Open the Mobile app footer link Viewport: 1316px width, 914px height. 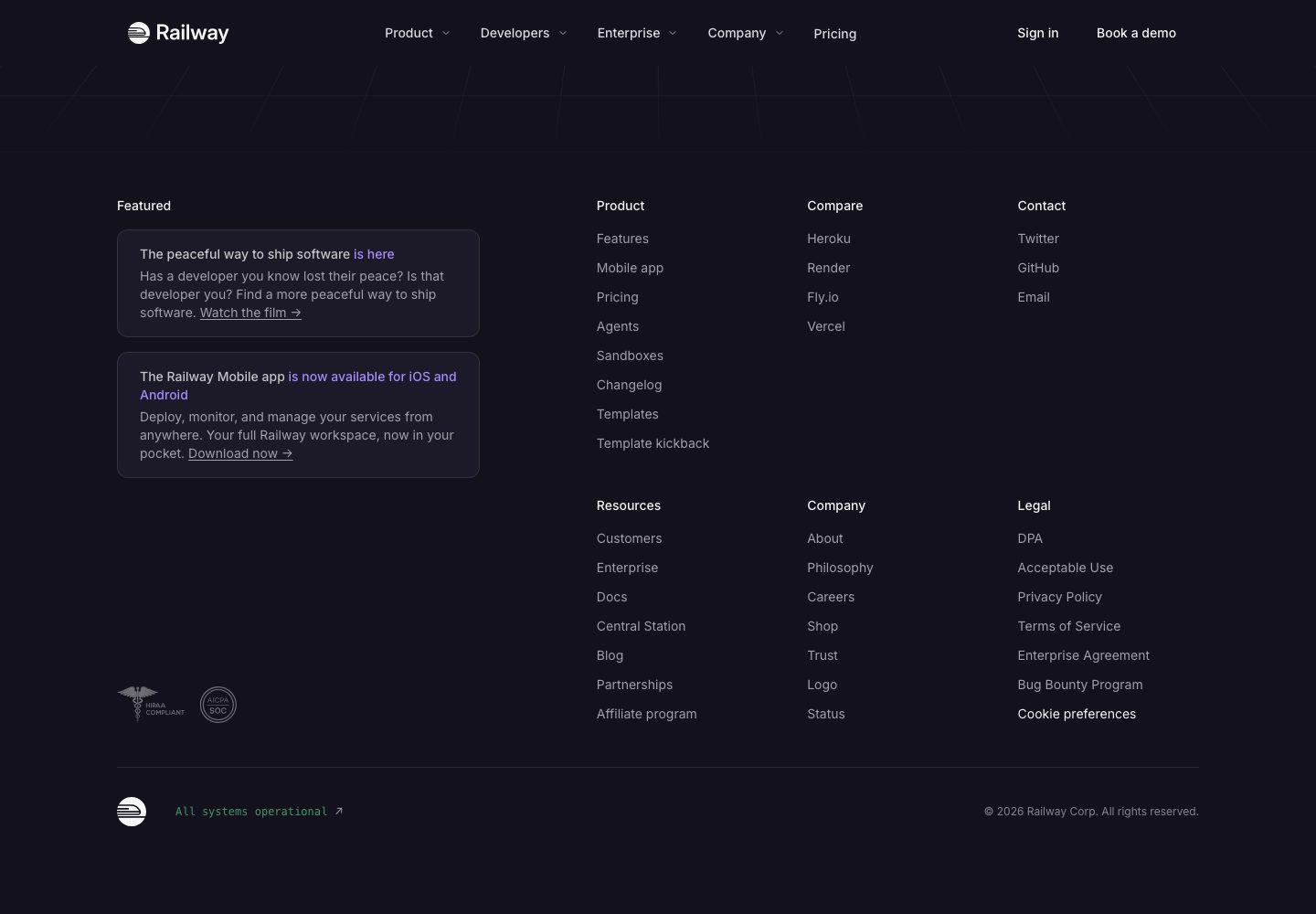pos(630,268)
